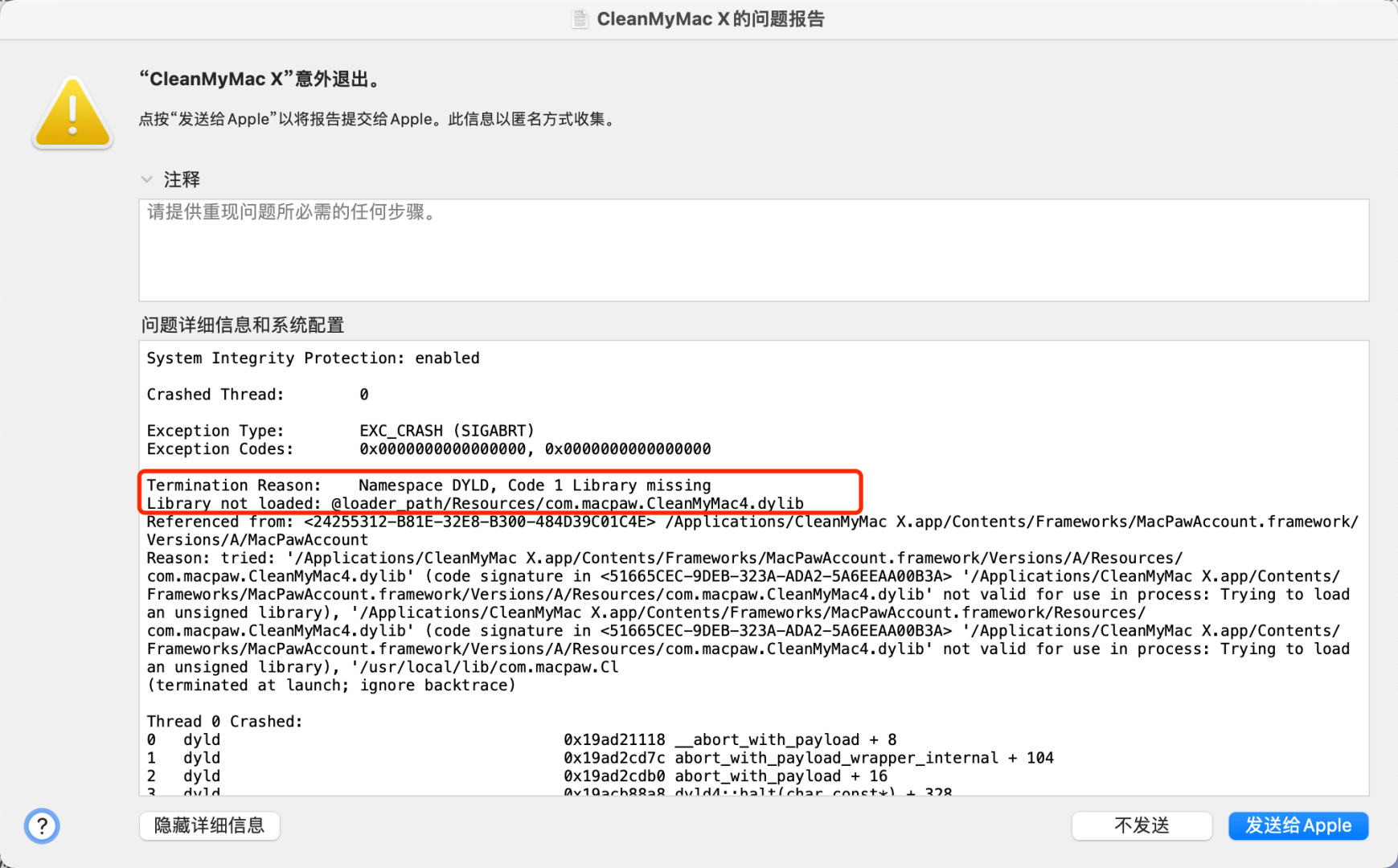
Task: Click the Crashed Thread line in the report
Action: (256, 394)
